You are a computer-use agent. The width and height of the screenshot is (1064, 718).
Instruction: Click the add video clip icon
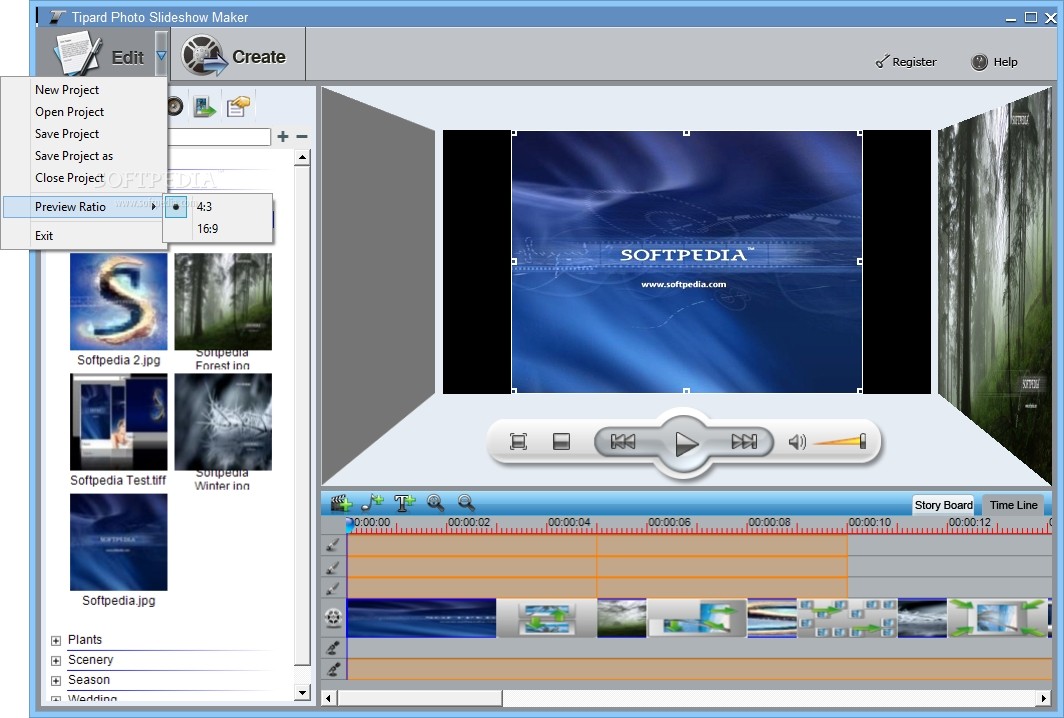coord(341,503)
